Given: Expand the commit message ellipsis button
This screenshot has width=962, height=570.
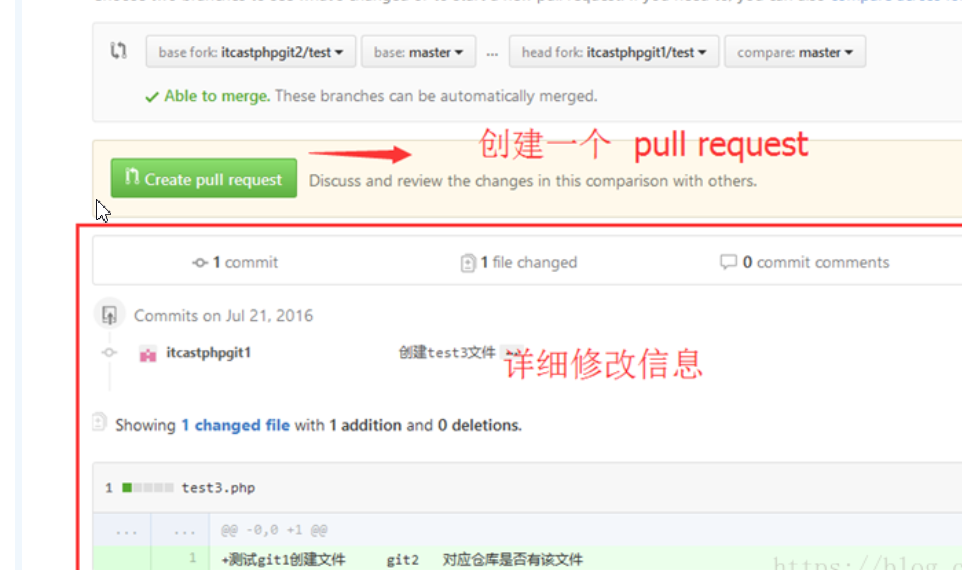Looking at the screenshot, I should tap(512, 353).
